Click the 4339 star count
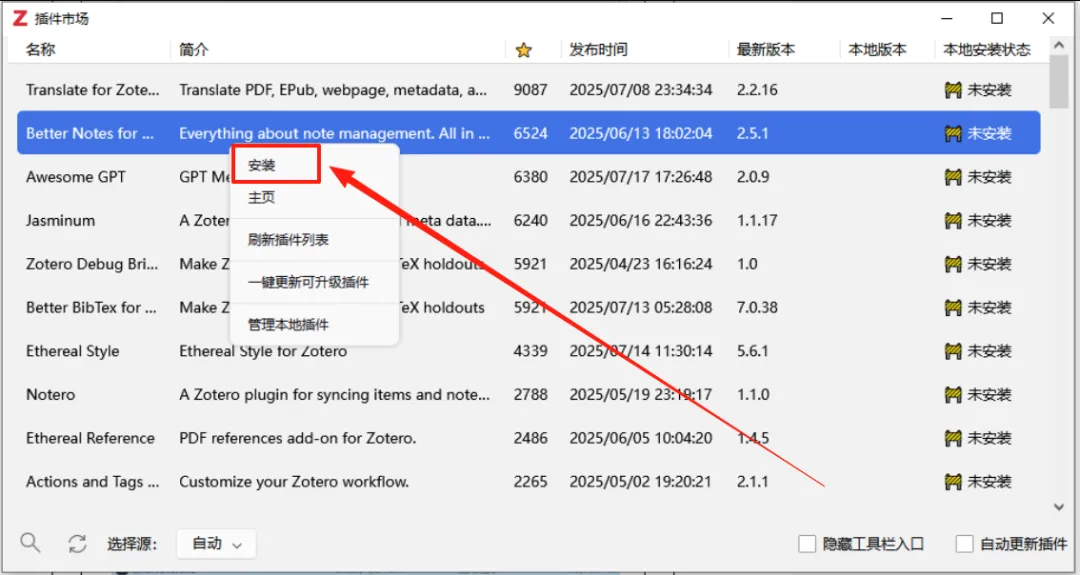This screenshot has width=1080, height=575. [x=530, y=351]
